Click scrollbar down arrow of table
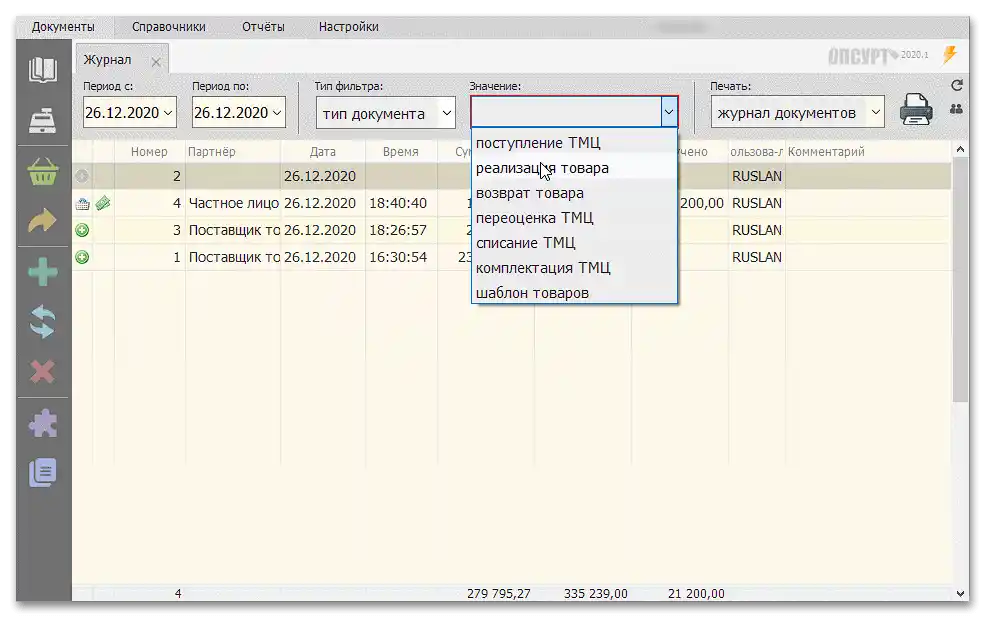The height and width of the screenshot is (618, 986). coord(960,593)
